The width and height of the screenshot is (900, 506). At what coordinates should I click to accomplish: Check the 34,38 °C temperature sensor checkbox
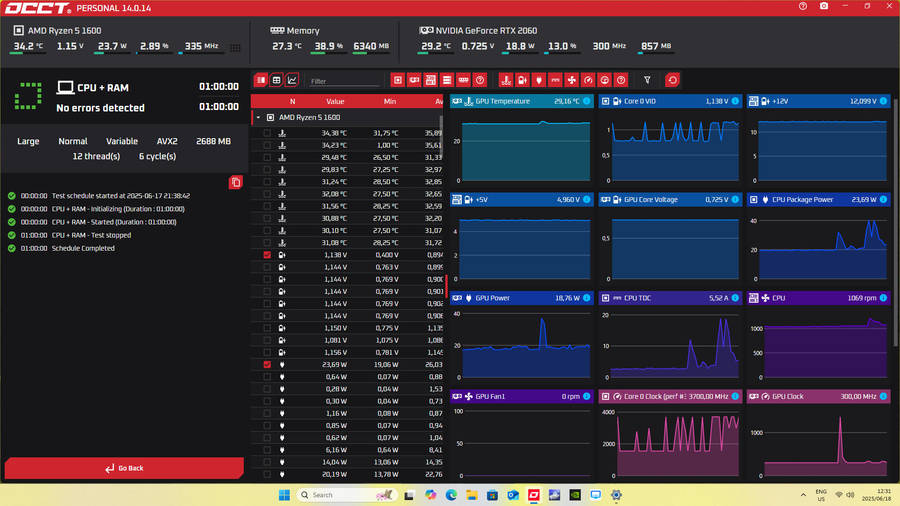tap(267, 133)
